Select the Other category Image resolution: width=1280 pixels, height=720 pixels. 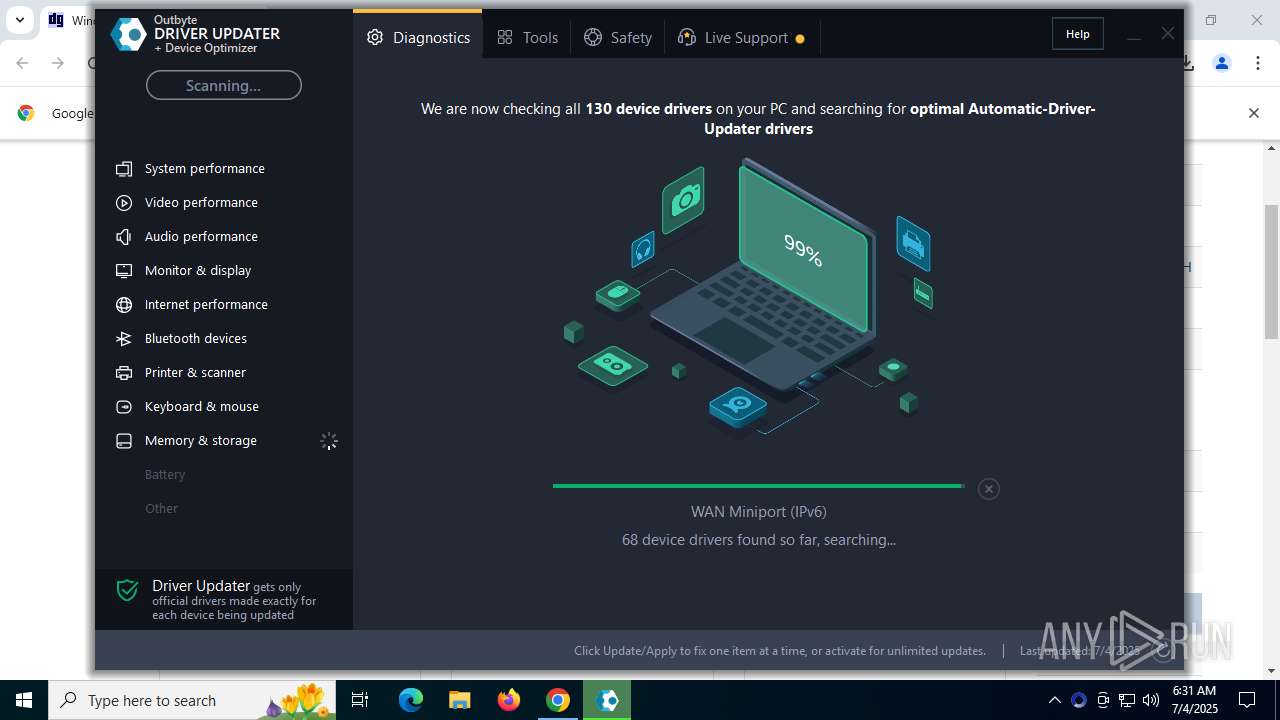[x=161, y=509]
